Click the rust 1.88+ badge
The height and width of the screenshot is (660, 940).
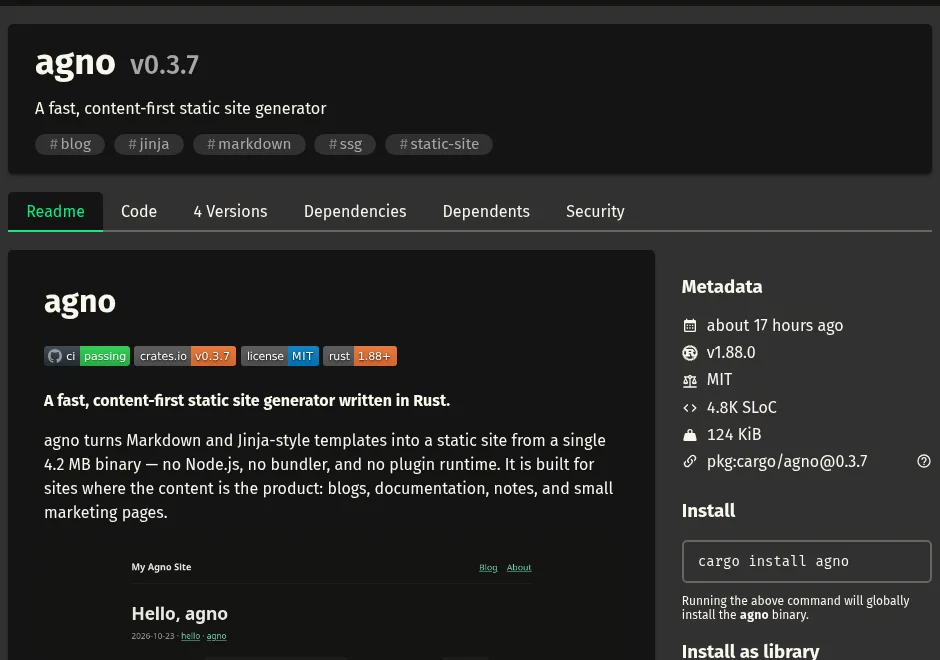[360, 356]
